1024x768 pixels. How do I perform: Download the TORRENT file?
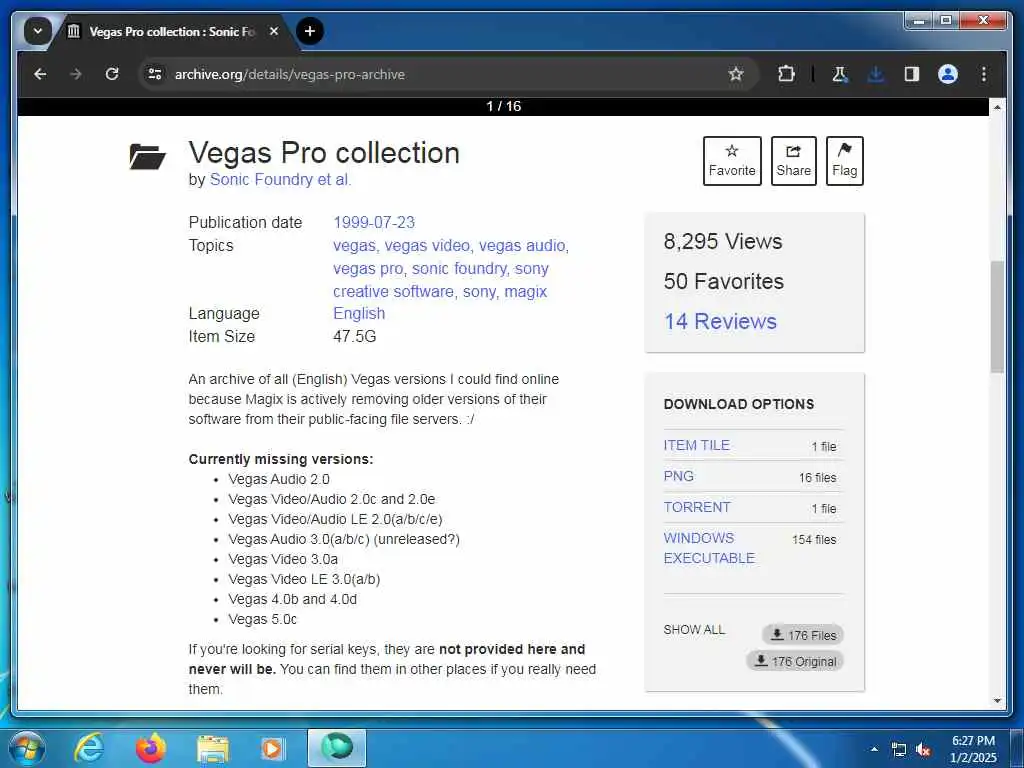pyautogui.click(x=697, y=507)
